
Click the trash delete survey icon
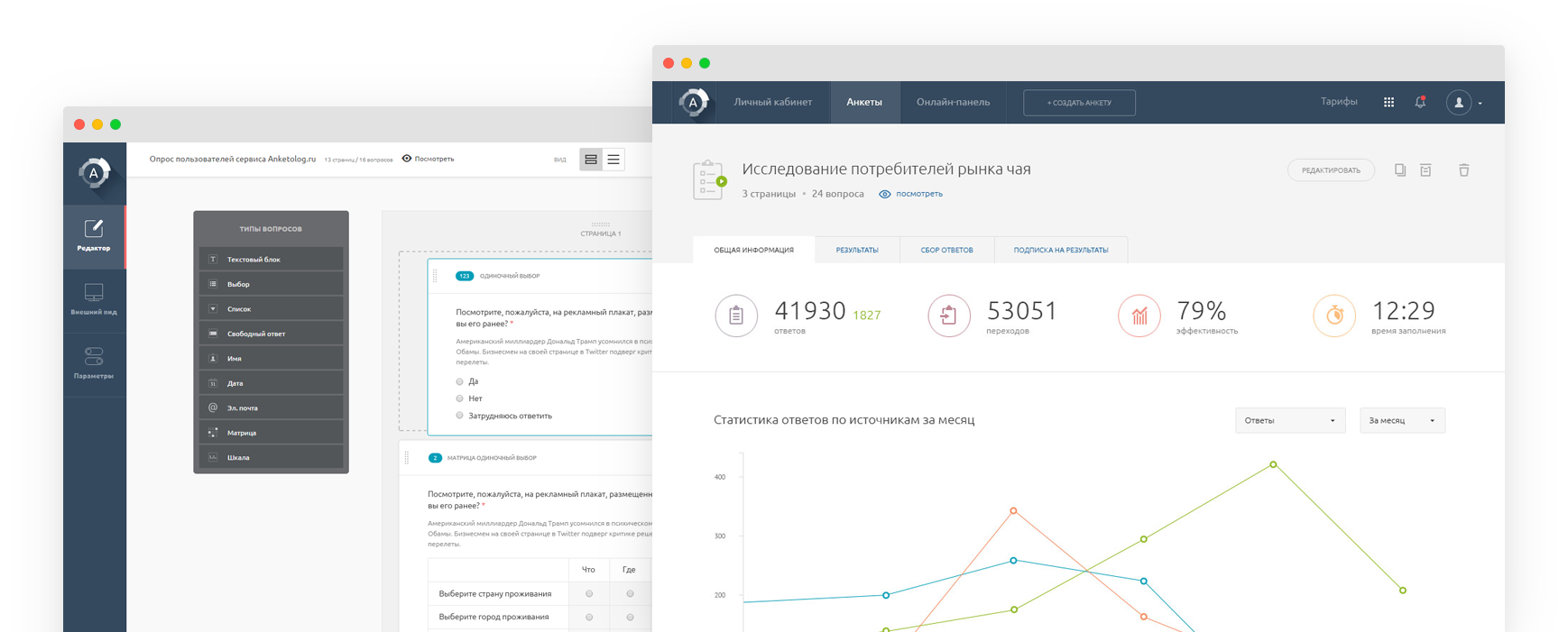[x=1463, y=170]
